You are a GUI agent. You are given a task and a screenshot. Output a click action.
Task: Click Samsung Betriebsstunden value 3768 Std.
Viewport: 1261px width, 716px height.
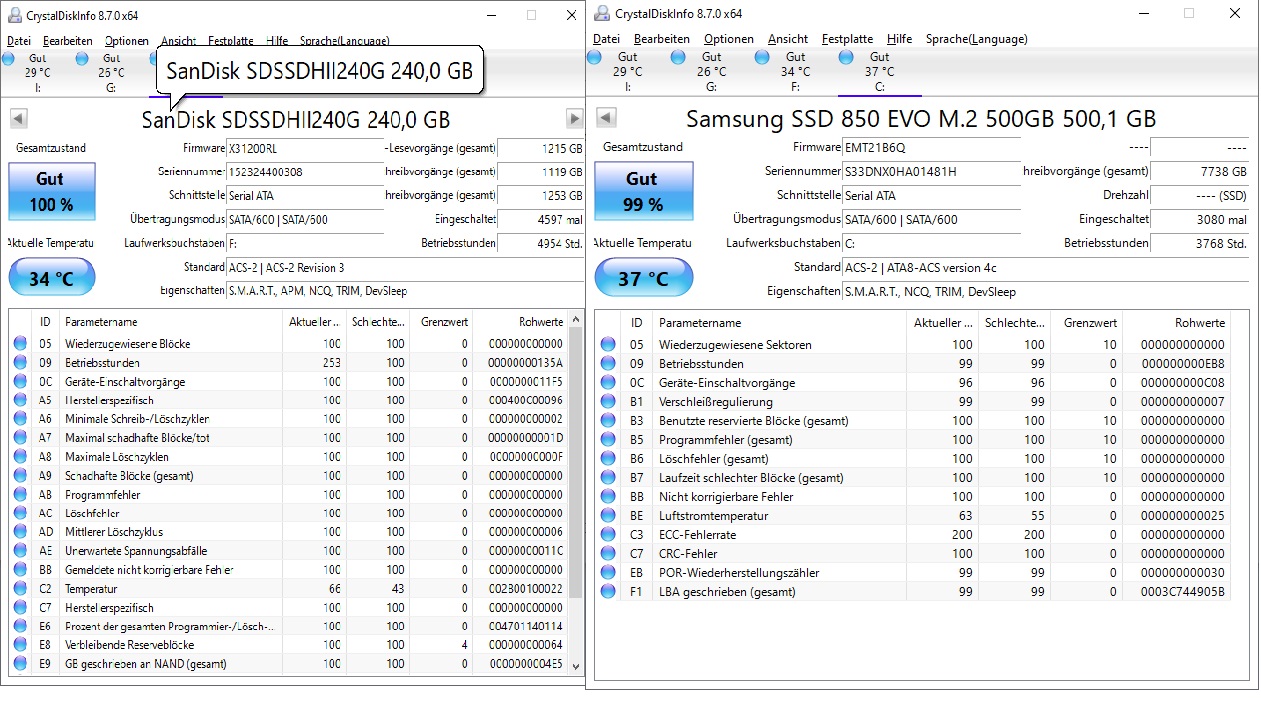coord(1199,243)
